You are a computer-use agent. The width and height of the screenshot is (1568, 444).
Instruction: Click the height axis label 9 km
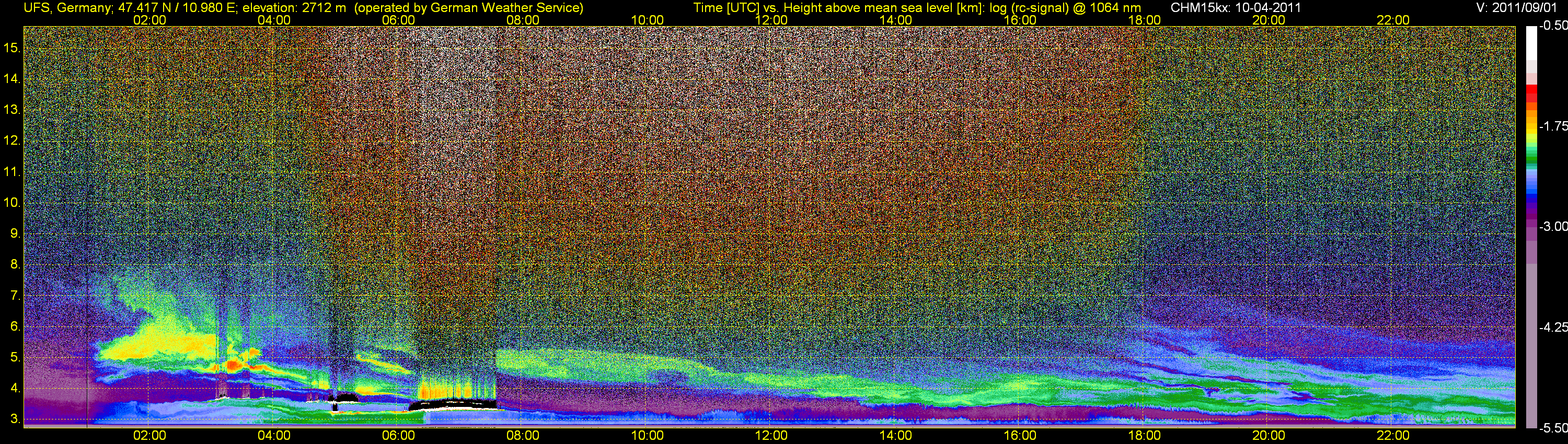point(15,233)
